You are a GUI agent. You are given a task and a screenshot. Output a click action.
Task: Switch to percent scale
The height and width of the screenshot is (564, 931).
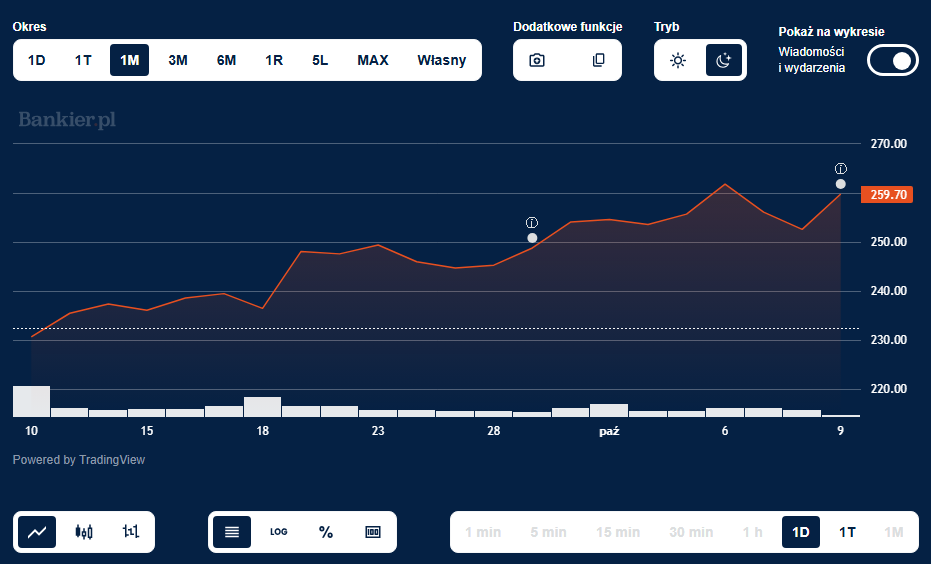tap(325, 532)
